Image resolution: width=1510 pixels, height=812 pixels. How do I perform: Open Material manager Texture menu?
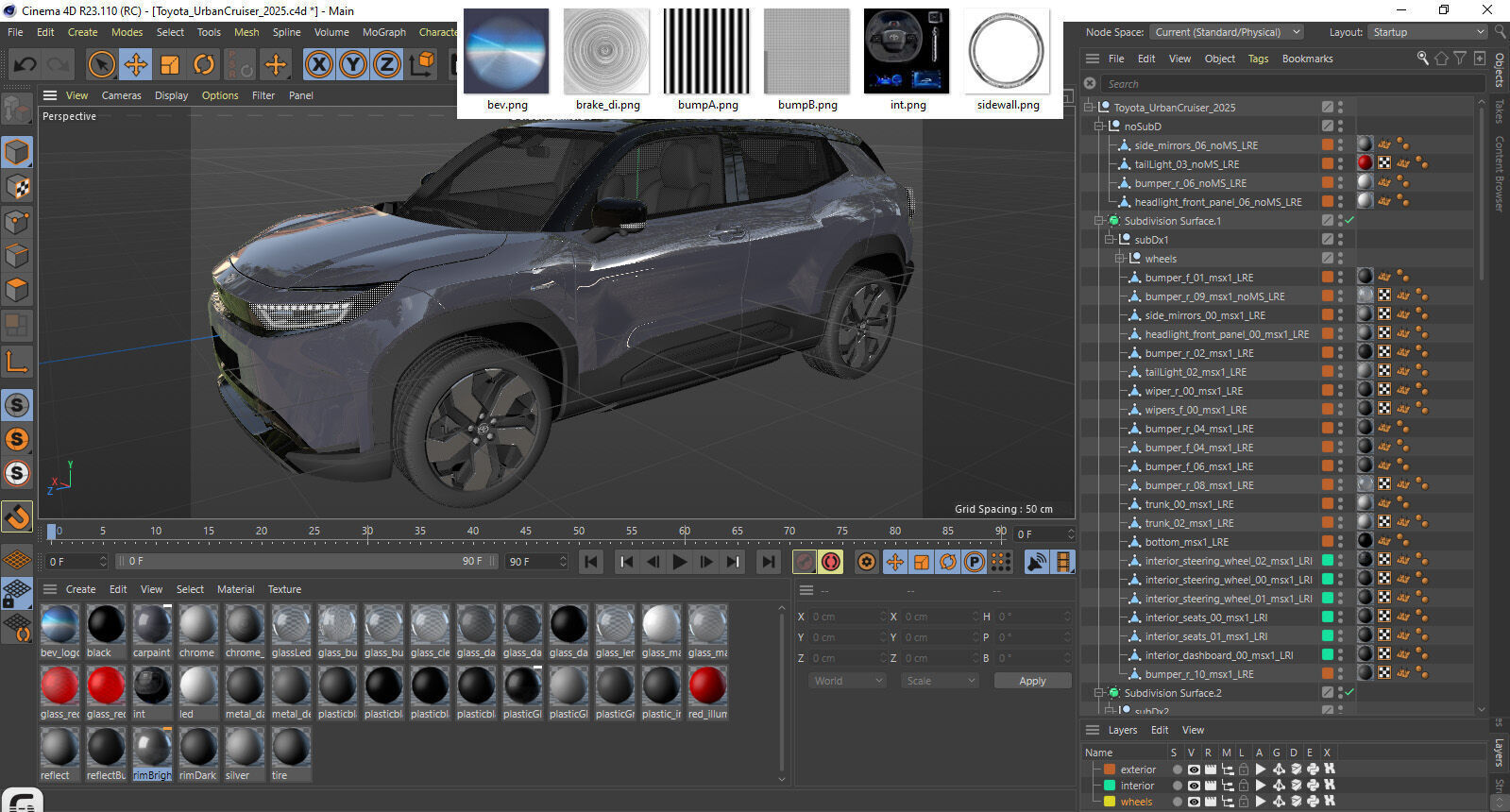[x=284, y=589]
